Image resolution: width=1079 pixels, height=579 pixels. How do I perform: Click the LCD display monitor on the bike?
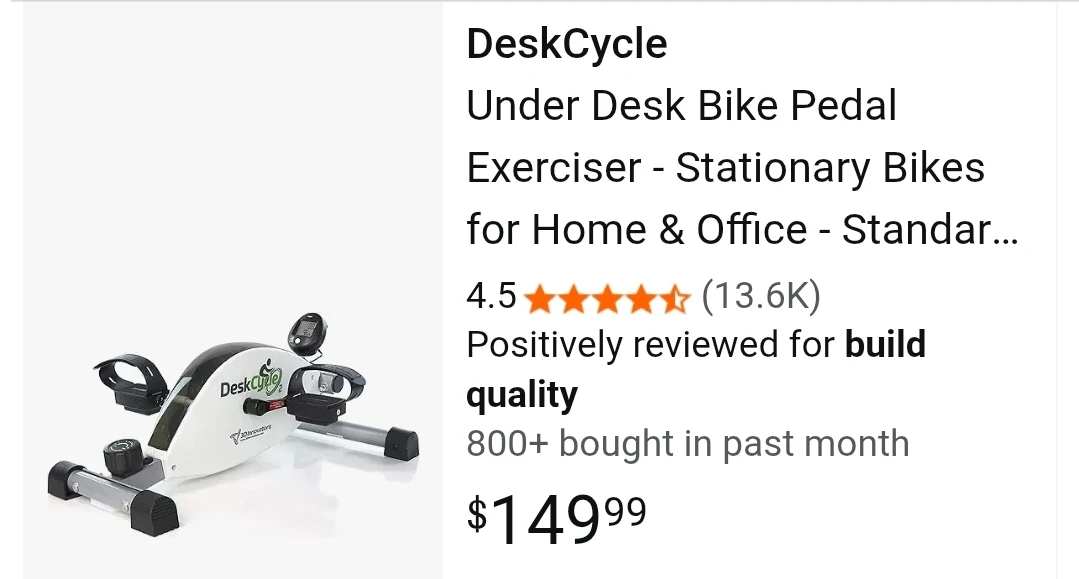tap(306, 335)
